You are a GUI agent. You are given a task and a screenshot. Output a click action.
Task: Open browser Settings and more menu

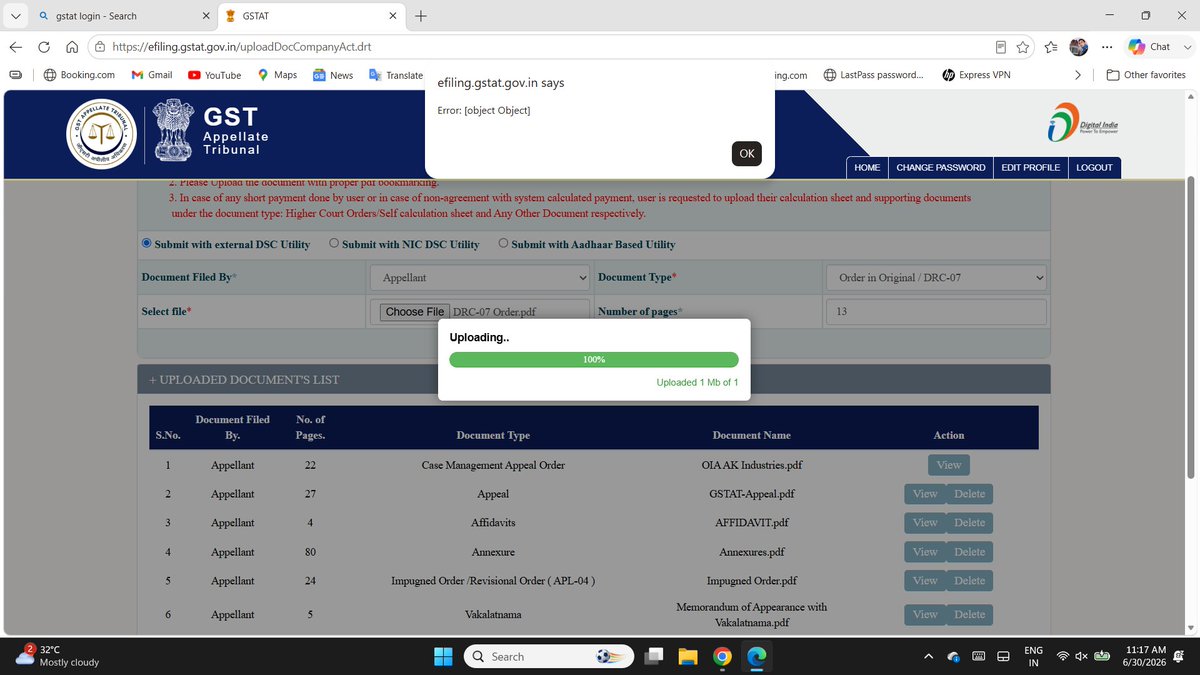(x=1106, y=46)
